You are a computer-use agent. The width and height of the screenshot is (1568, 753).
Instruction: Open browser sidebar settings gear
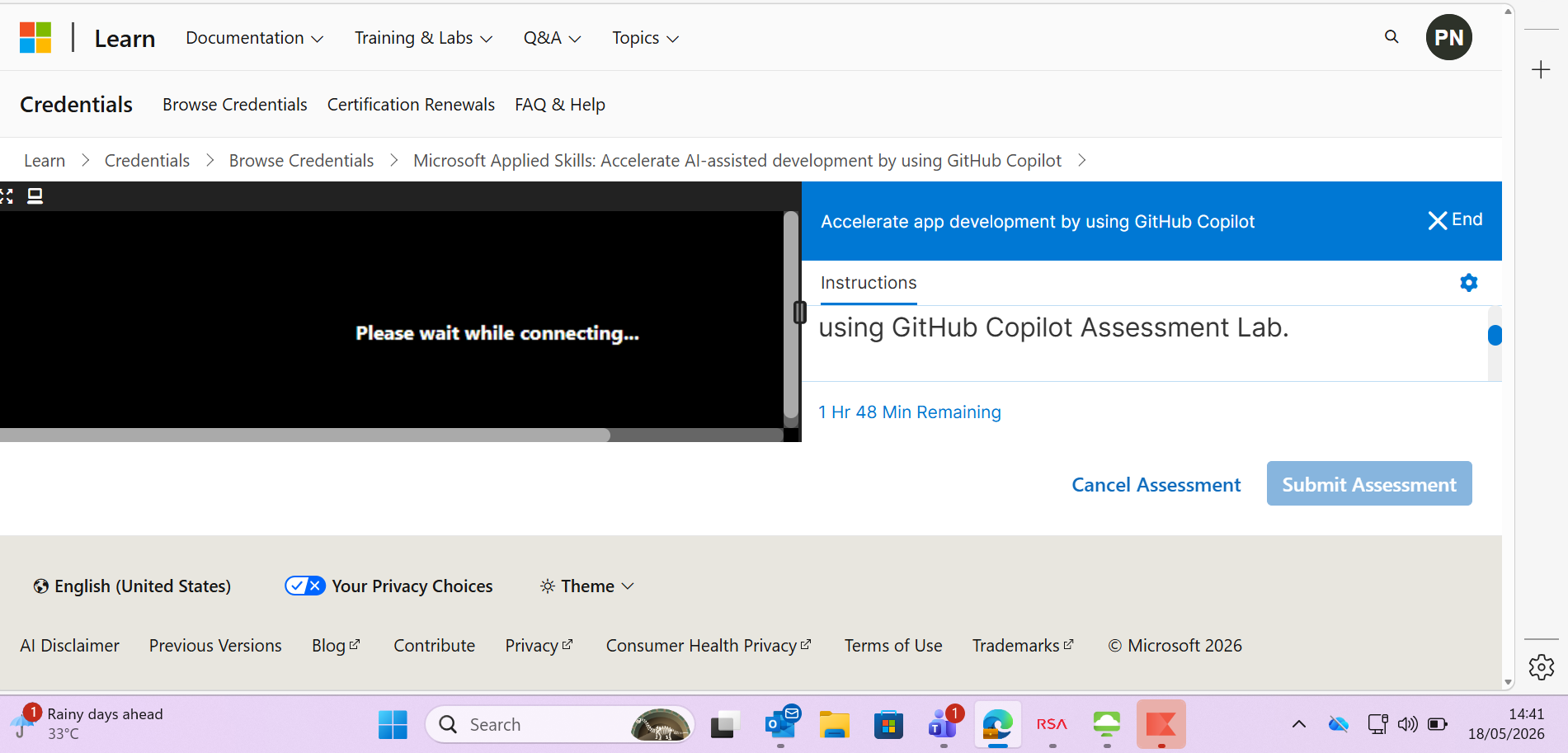1541,667
